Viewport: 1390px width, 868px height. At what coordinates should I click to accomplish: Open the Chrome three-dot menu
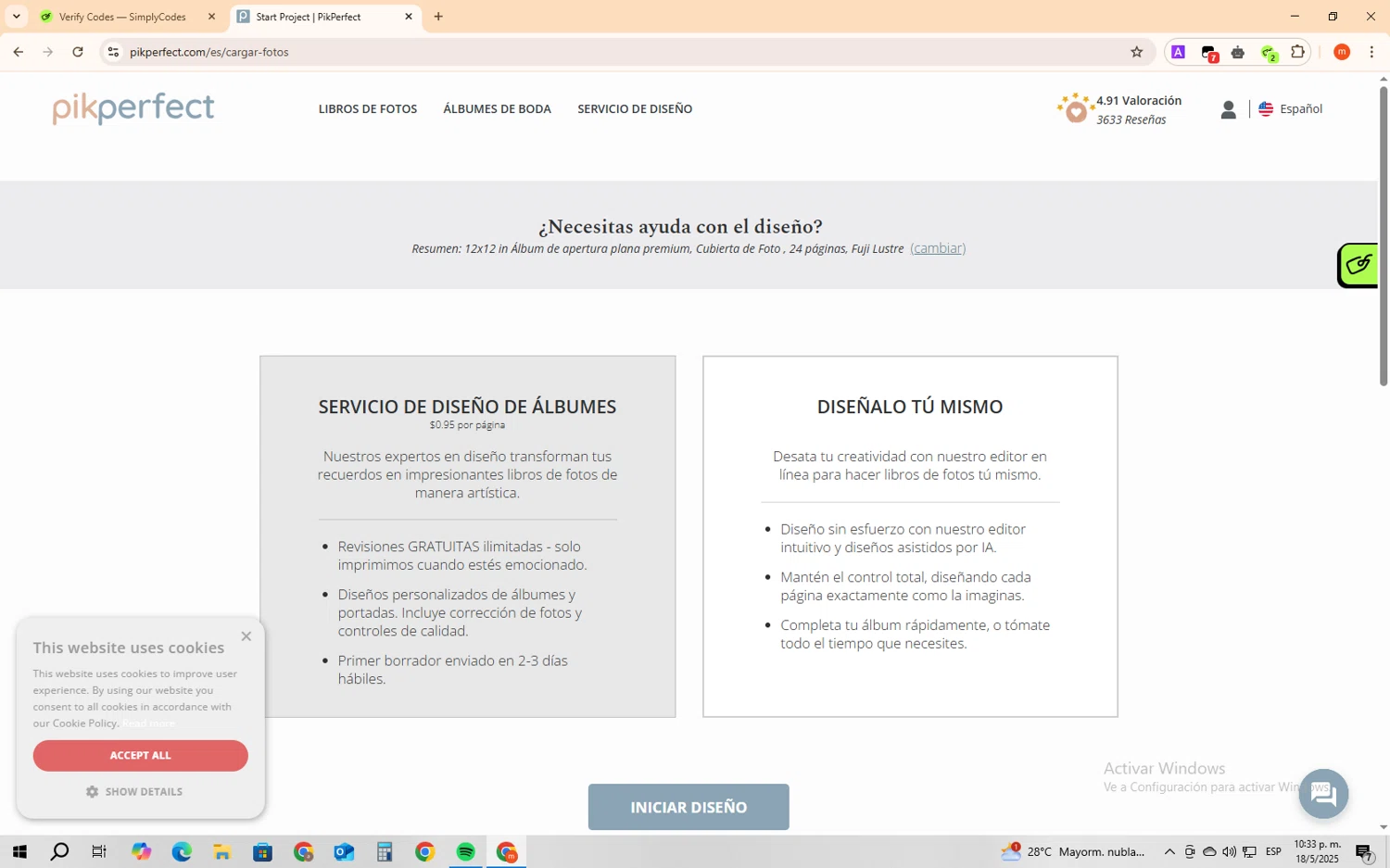1371,52
